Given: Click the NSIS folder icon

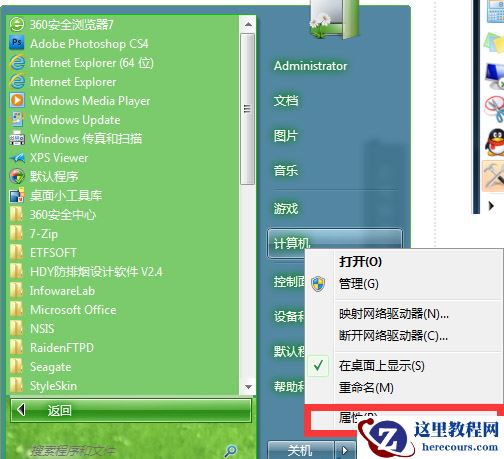Looking at the screenshot, I should coord(17,328).
